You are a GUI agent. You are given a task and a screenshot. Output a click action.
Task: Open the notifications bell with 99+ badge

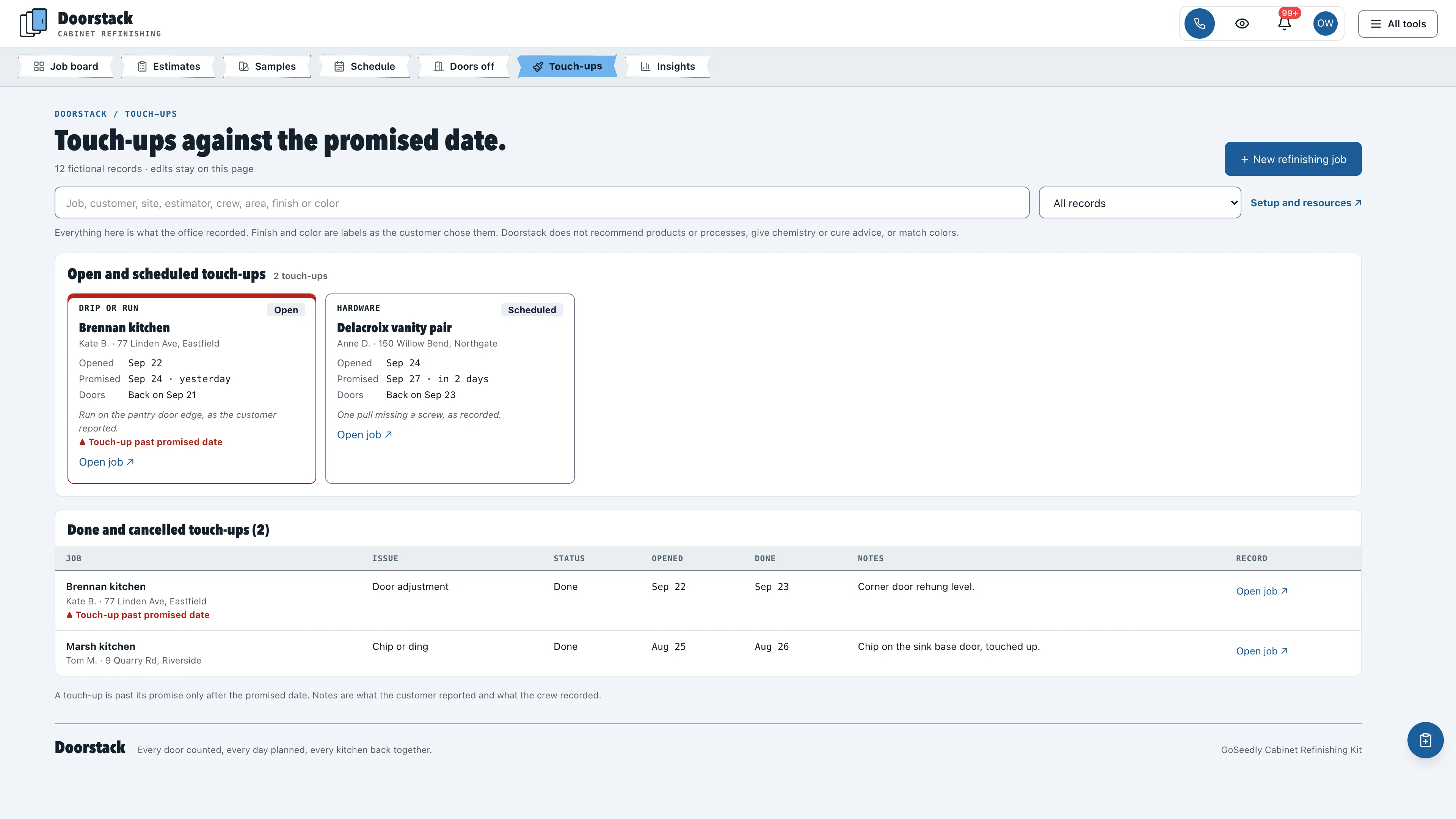[x=1284, y=24]
